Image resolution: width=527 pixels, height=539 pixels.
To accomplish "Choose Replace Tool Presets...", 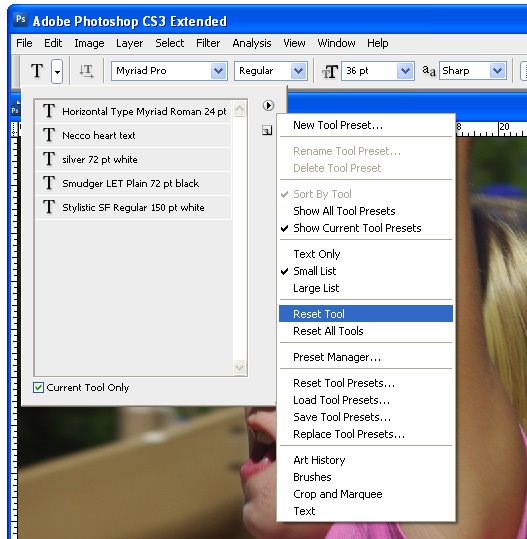I will point(366,434).
